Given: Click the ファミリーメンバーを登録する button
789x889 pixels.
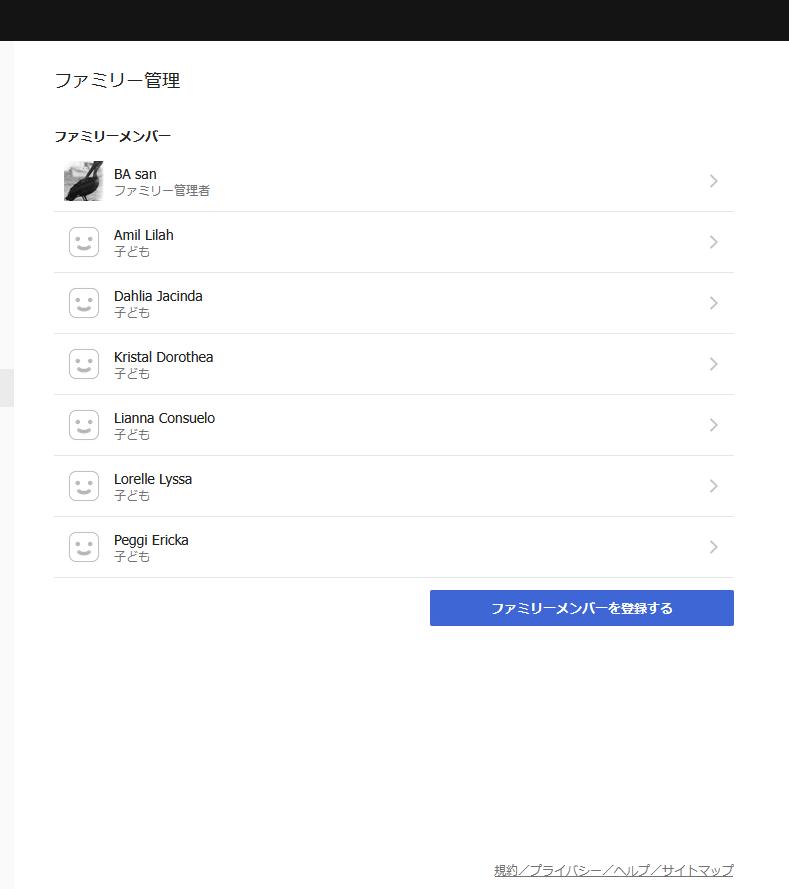Looking at the screenshot, I should pyautogui.click(x=582, y=608).
